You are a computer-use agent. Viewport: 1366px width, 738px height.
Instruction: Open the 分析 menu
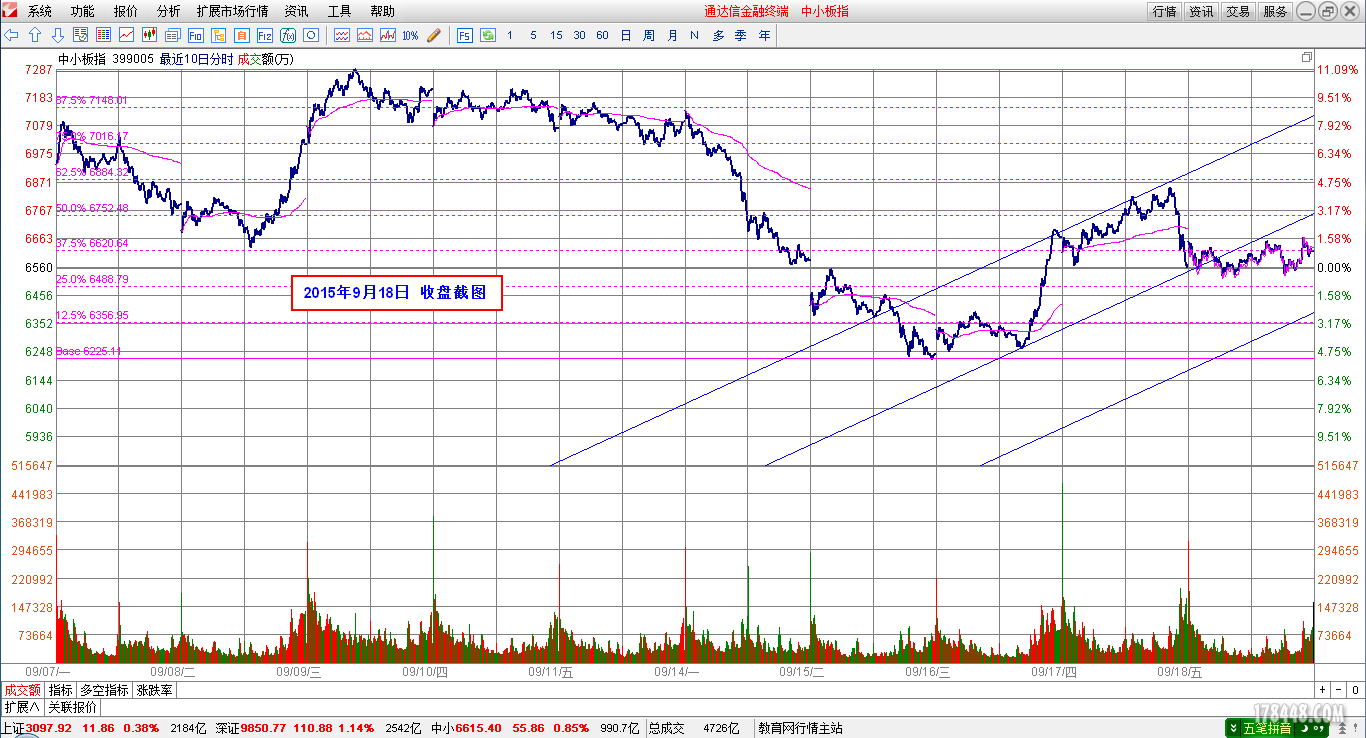click(x=169, y=11)
